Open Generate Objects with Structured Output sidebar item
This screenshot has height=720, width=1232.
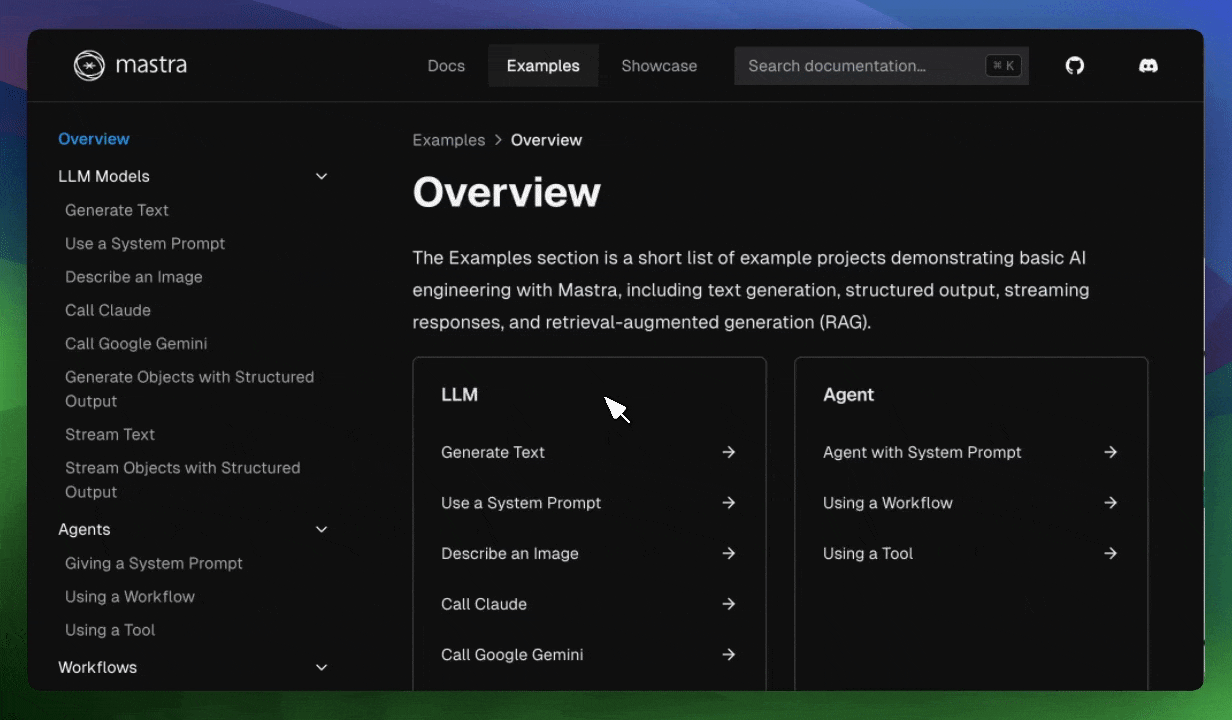[190, 389]
